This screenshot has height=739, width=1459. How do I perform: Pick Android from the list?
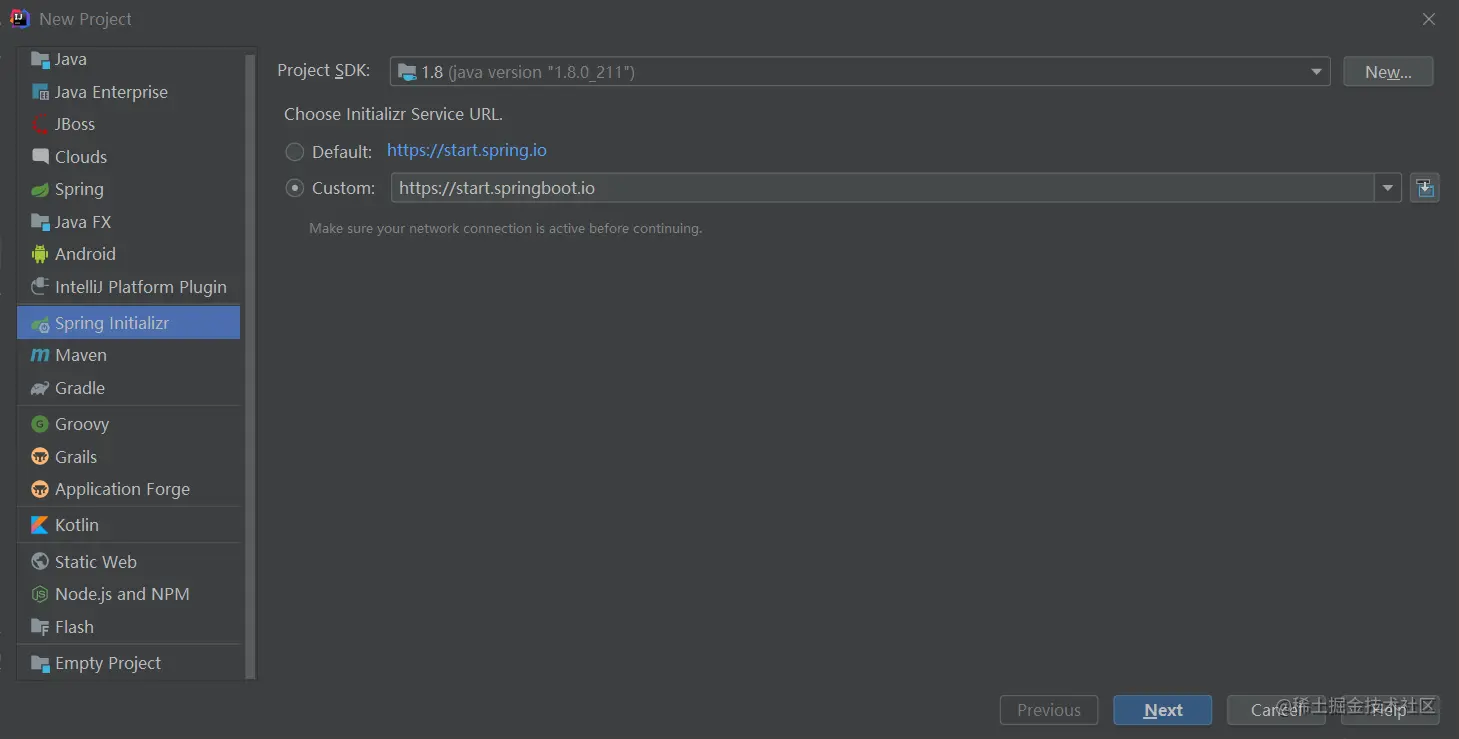(85, 254)
